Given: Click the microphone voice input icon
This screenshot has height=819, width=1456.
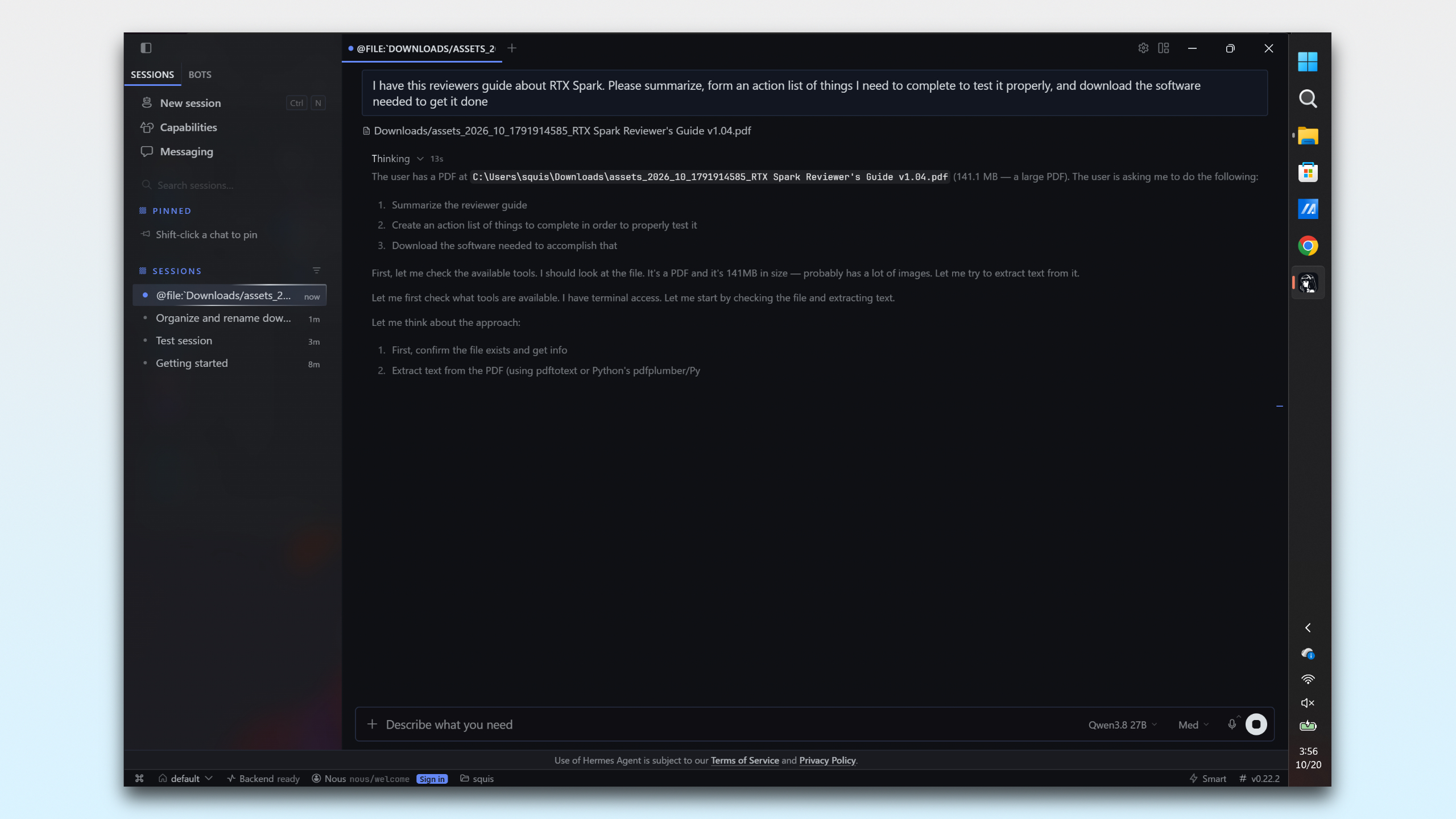Looking at the screenshot, I should [1232, 724].
